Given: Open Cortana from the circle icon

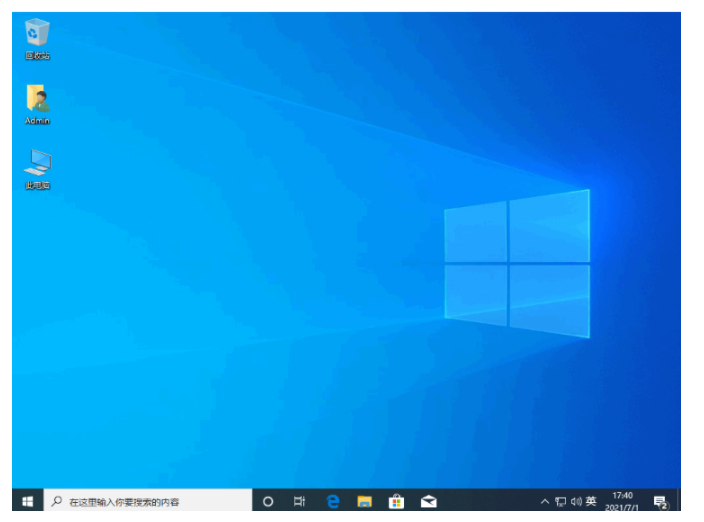Looking at the screenshot, I should tap(268, 501).
